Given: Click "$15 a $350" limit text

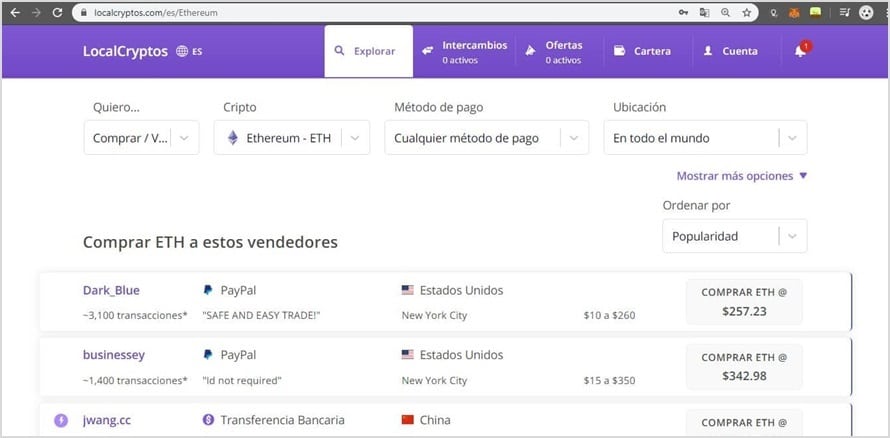Looking at the screenshot, I should coord(609,381).
